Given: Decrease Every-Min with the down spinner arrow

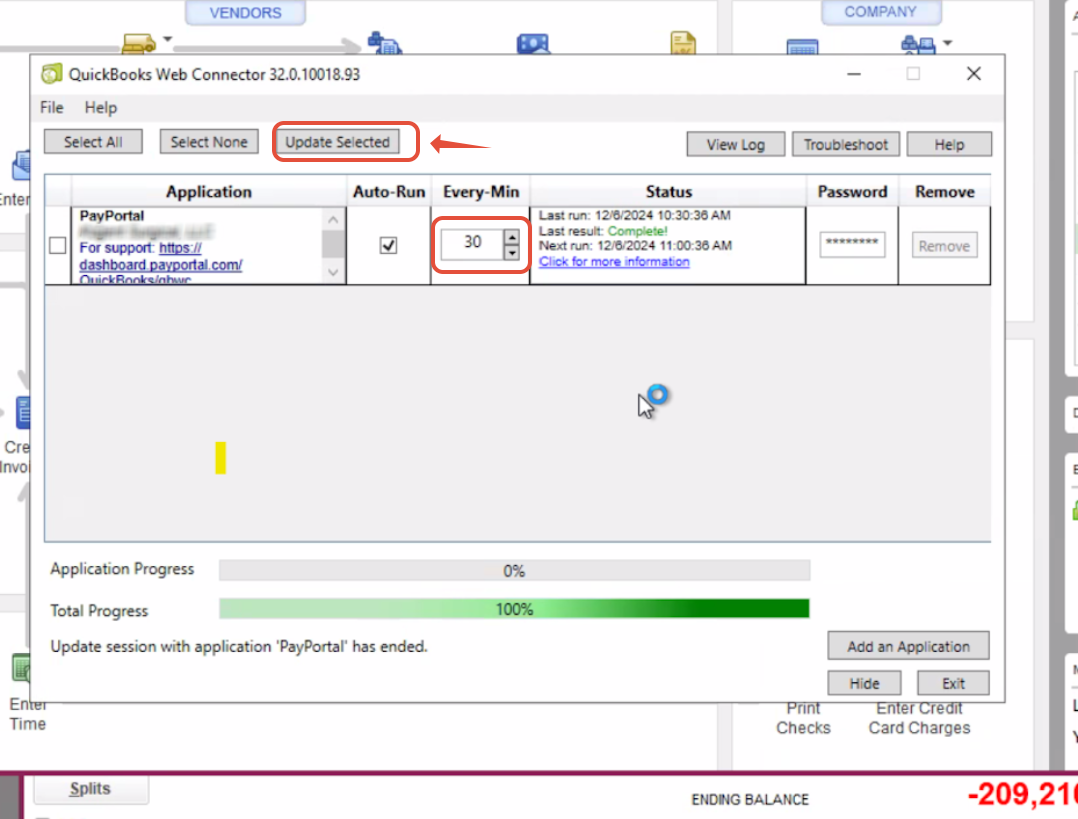Looking at the screenshot, I should point(512,252).
